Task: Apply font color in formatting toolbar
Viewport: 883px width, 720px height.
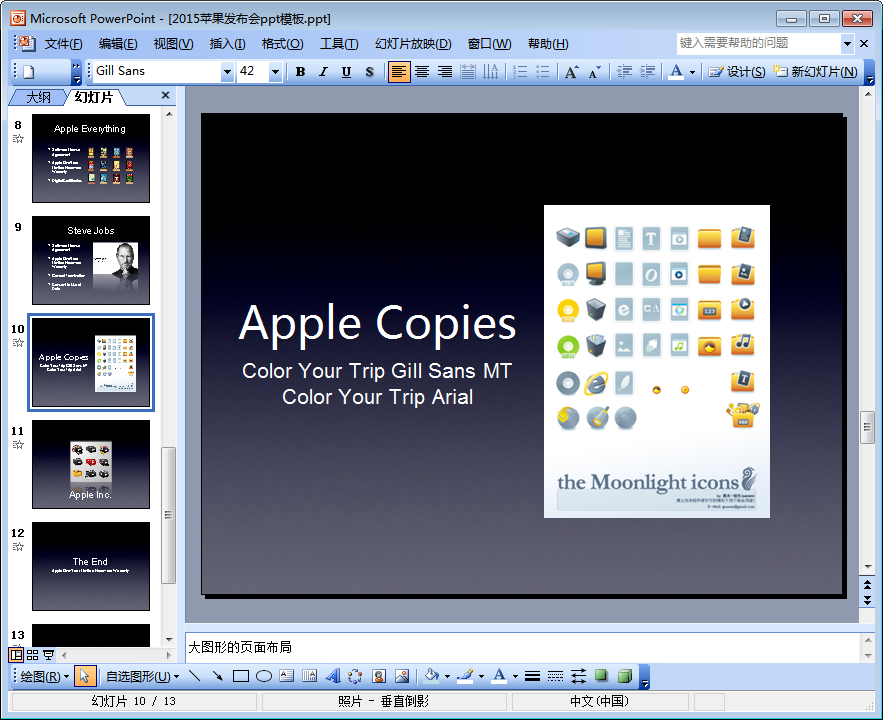Action: click(676, 71)
